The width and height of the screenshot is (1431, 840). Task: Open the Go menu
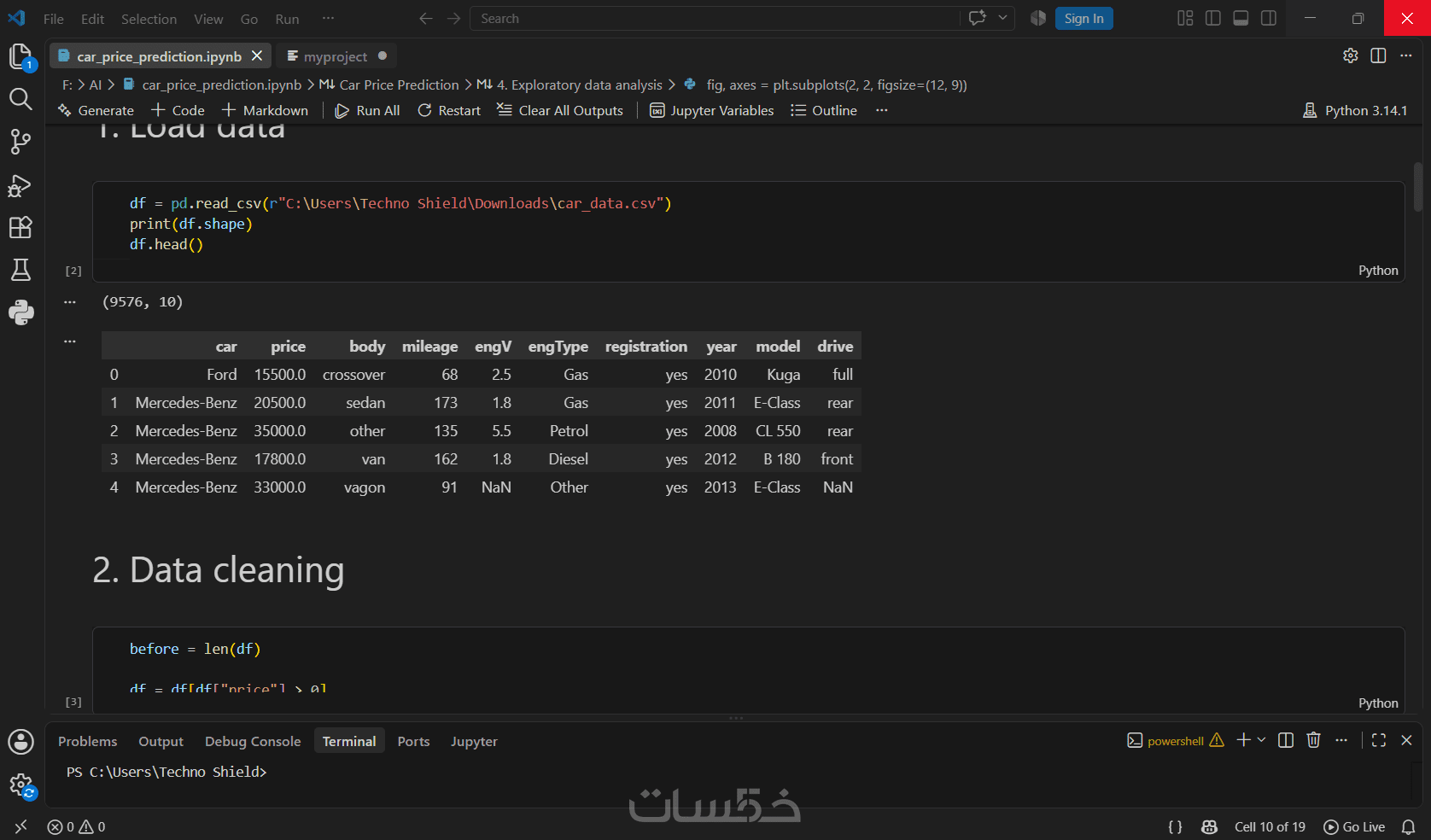[249, 19]
